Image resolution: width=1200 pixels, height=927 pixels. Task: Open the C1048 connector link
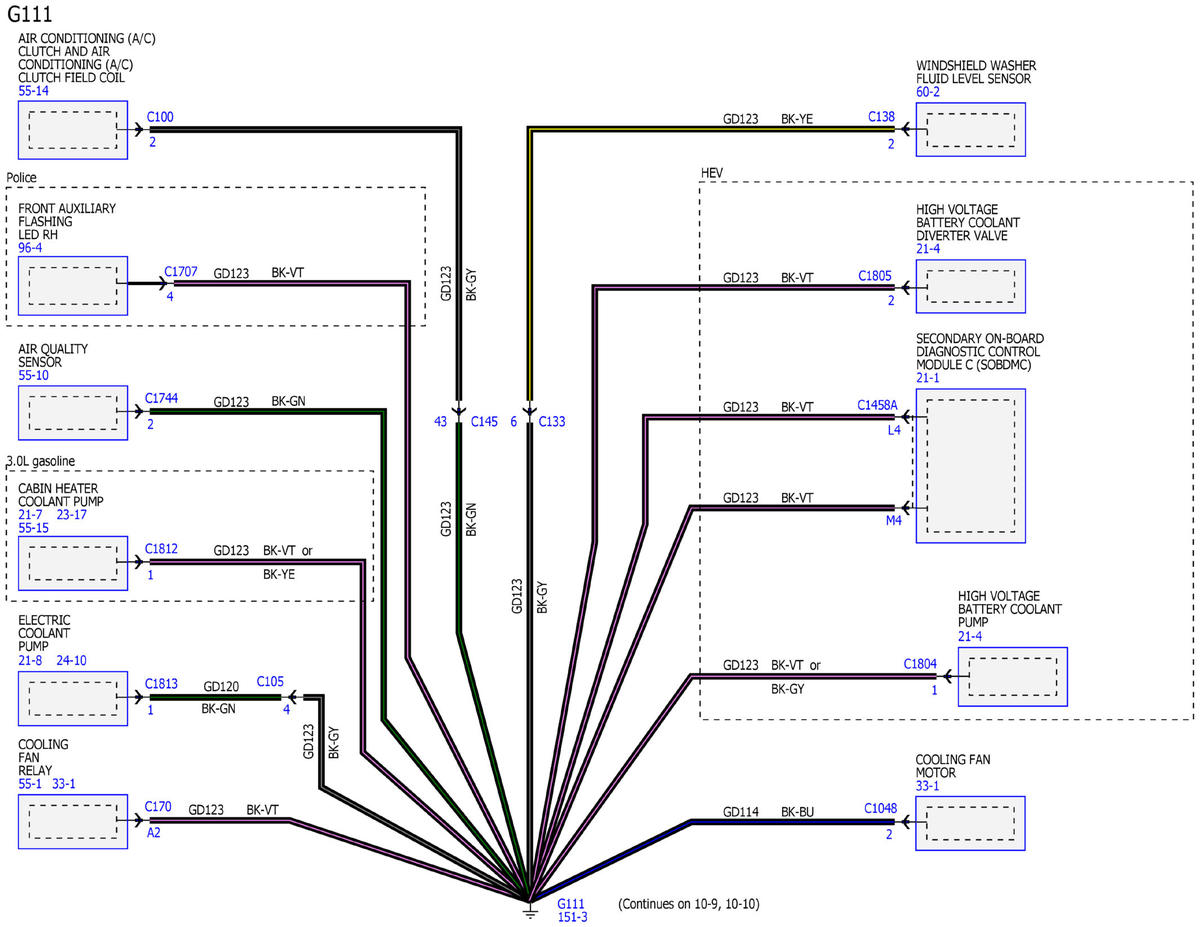point(880,808)
